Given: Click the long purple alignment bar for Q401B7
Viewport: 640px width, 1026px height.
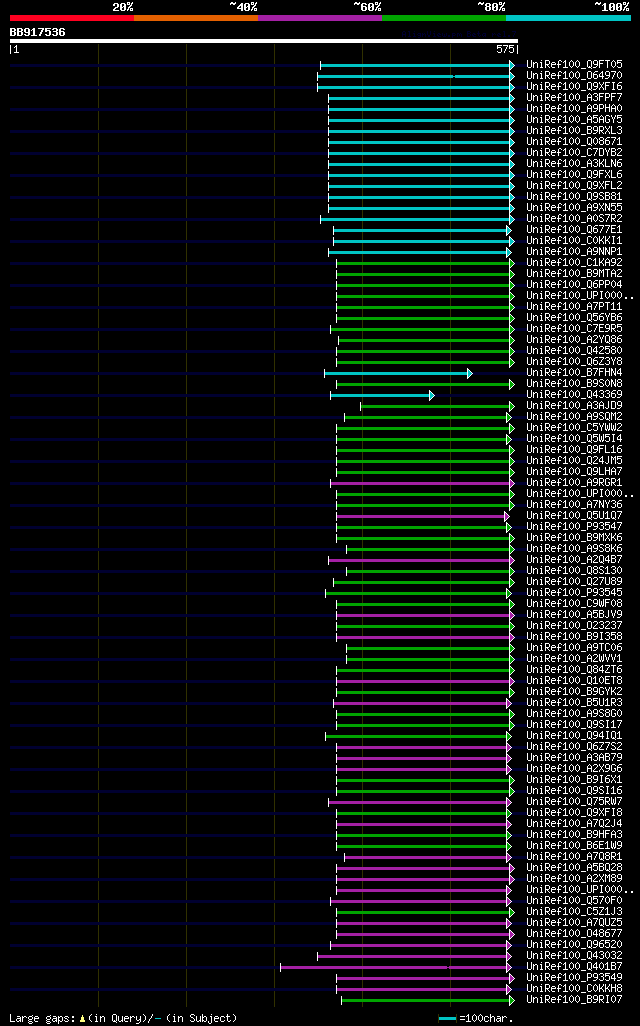Looking at the screenshot, I should [x=396, y=967].
